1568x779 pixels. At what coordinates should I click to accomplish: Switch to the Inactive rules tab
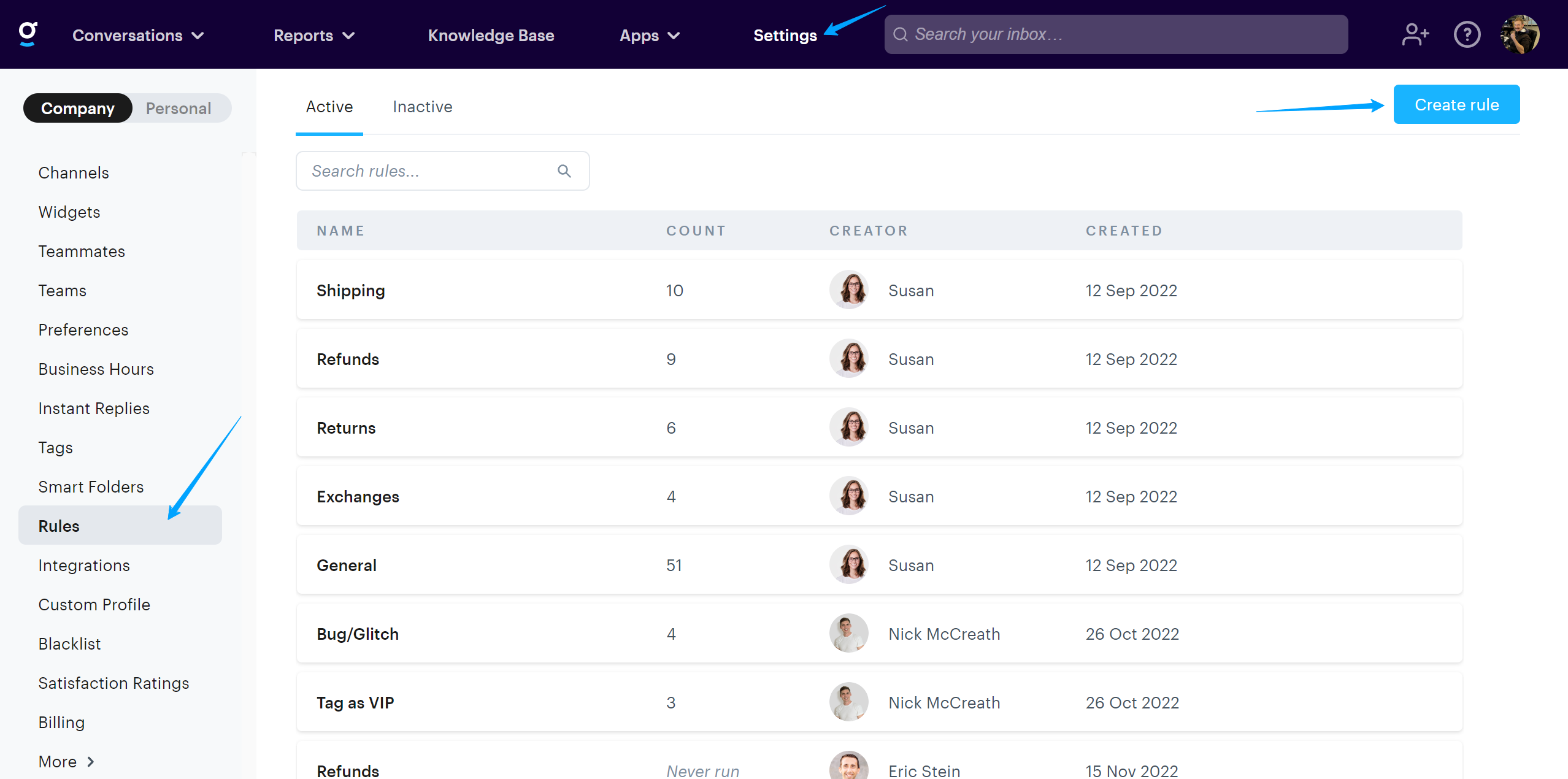(x=422, y=107)
